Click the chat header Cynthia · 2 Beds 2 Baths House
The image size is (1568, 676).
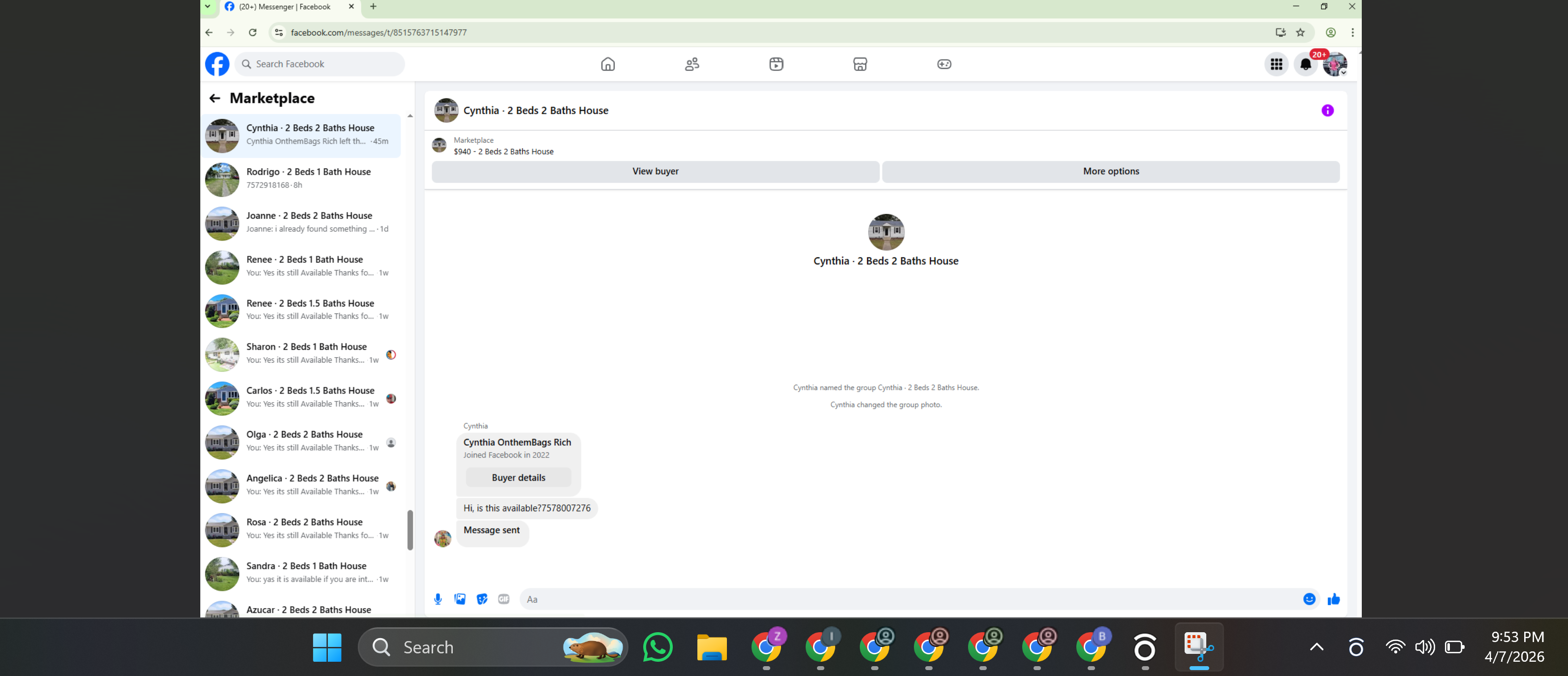(535, 111)
